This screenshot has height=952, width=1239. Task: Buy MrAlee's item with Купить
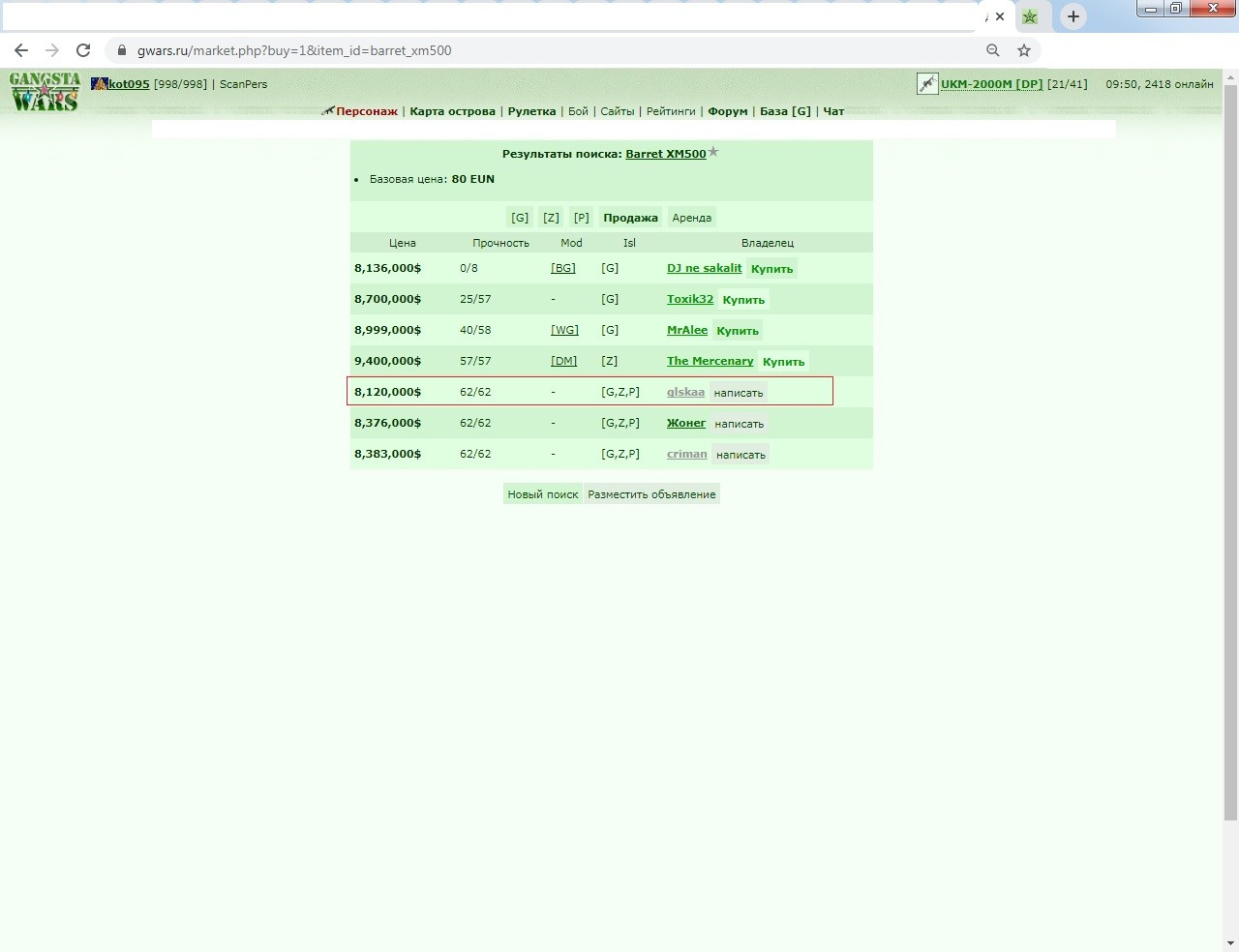coord(738,331)
